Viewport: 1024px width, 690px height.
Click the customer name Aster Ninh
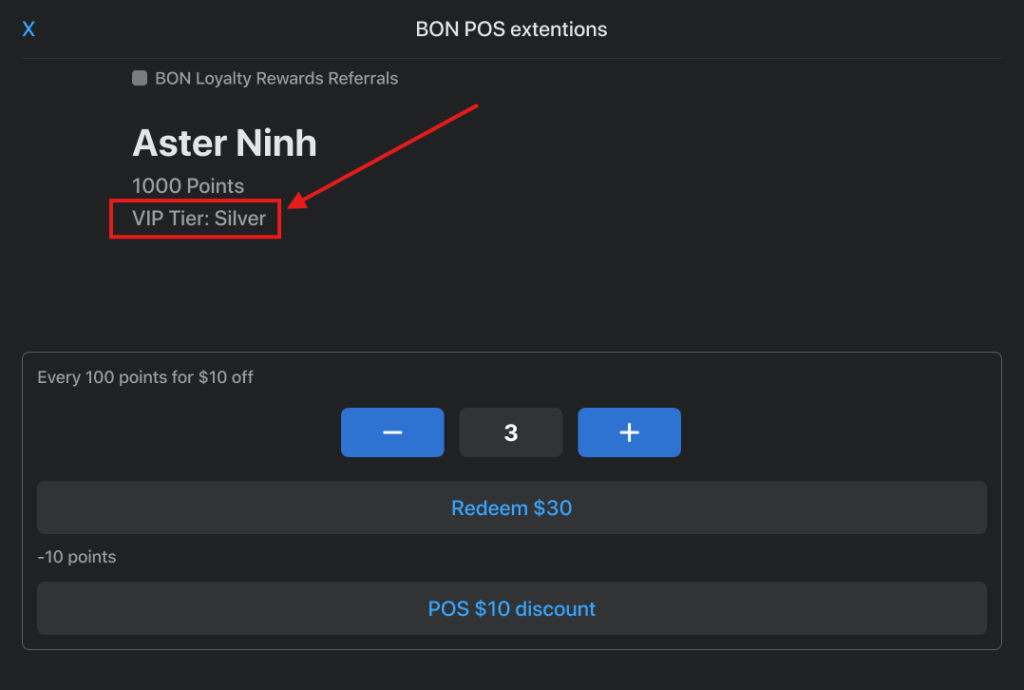point(224,143)
